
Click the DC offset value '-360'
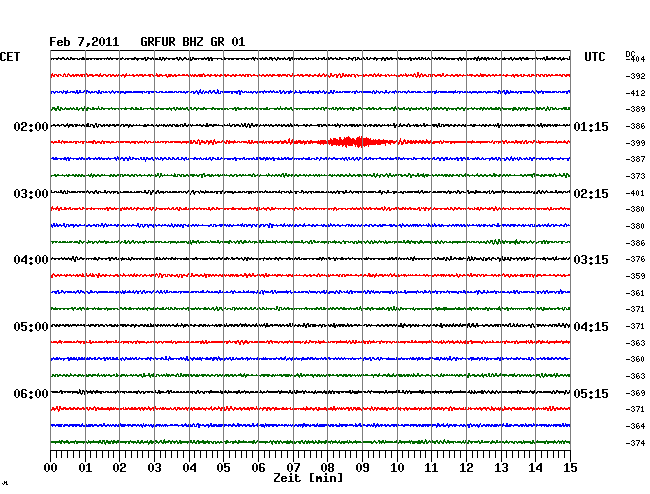coord(635,359)
